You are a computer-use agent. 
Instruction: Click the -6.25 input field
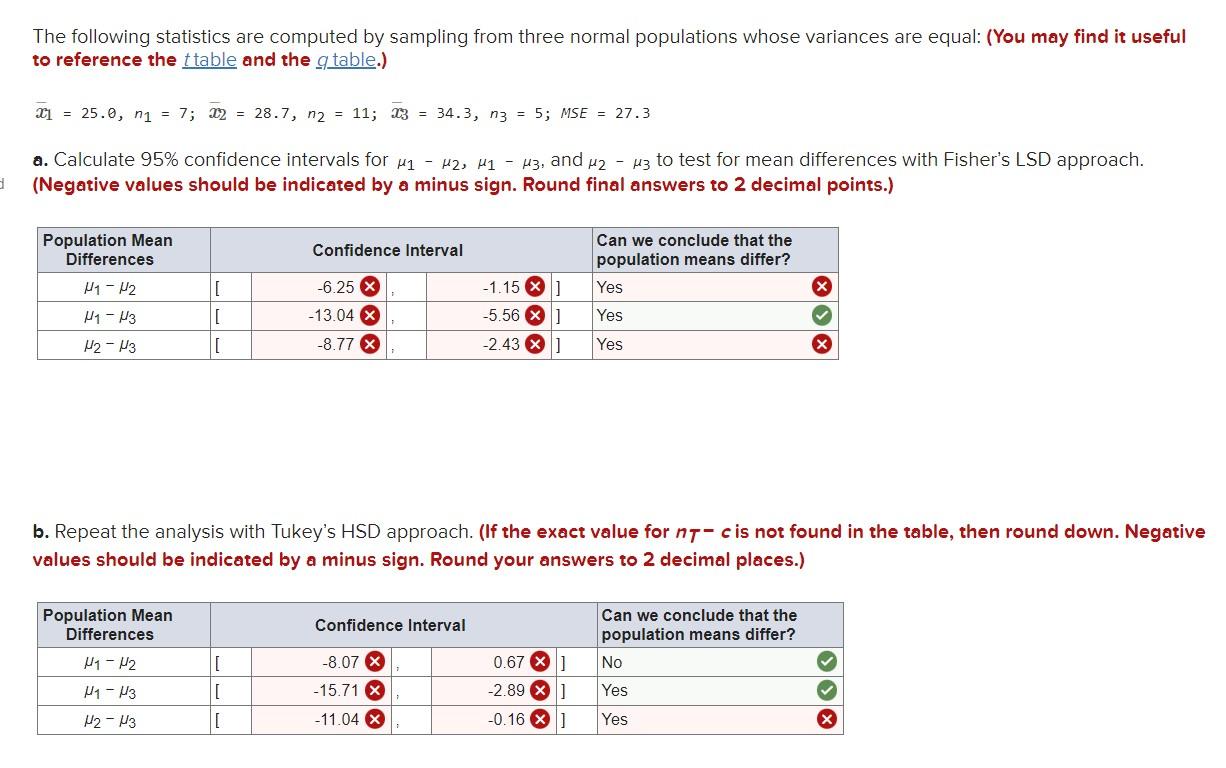click(320, 287)
